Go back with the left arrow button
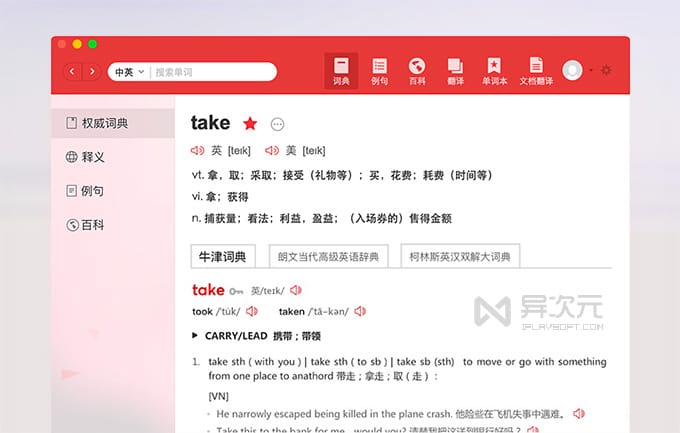This screenshot has width=680, height=433. pos(72,72)
